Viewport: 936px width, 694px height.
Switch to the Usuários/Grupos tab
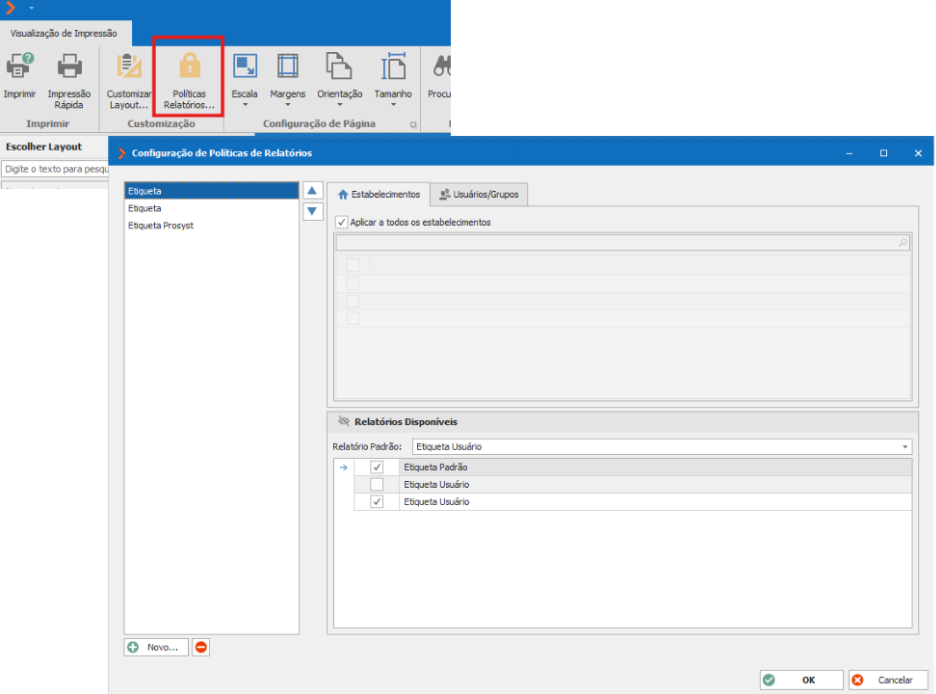point(479,195)
